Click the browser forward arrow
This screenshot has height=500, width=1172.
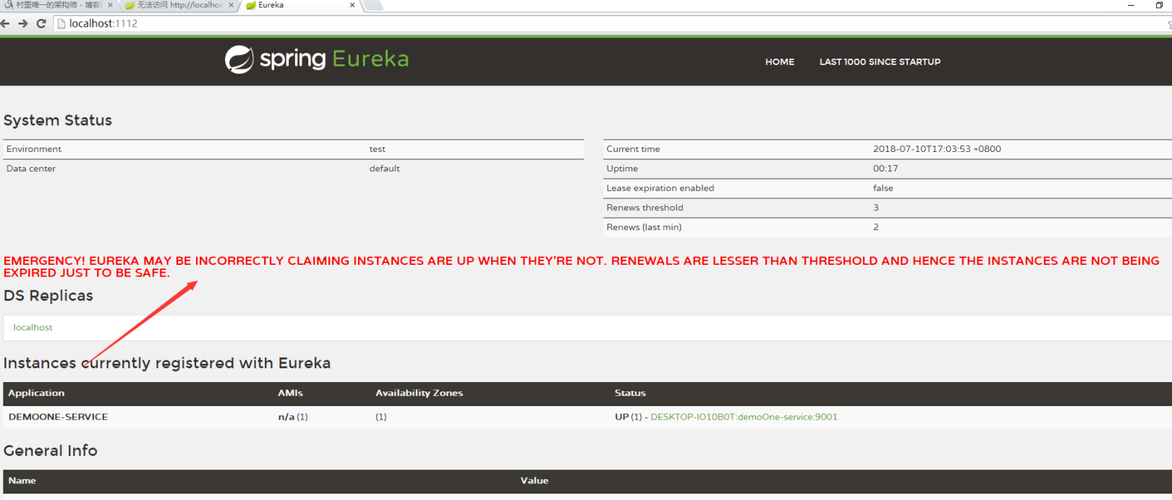[22, 23]
